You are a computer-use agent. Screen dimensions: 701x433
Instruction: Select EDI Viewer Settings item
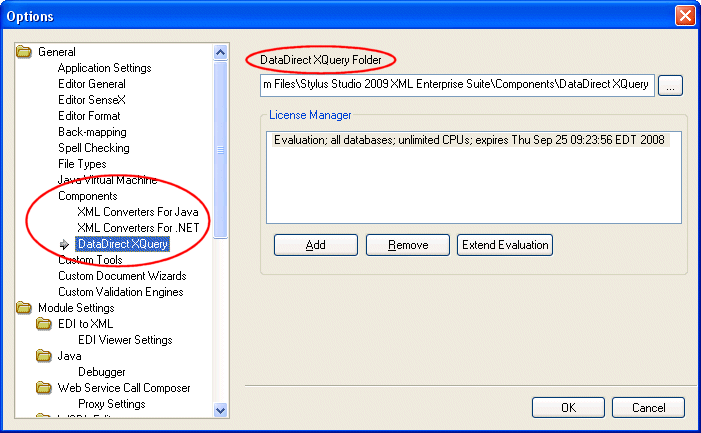point(125,340)
